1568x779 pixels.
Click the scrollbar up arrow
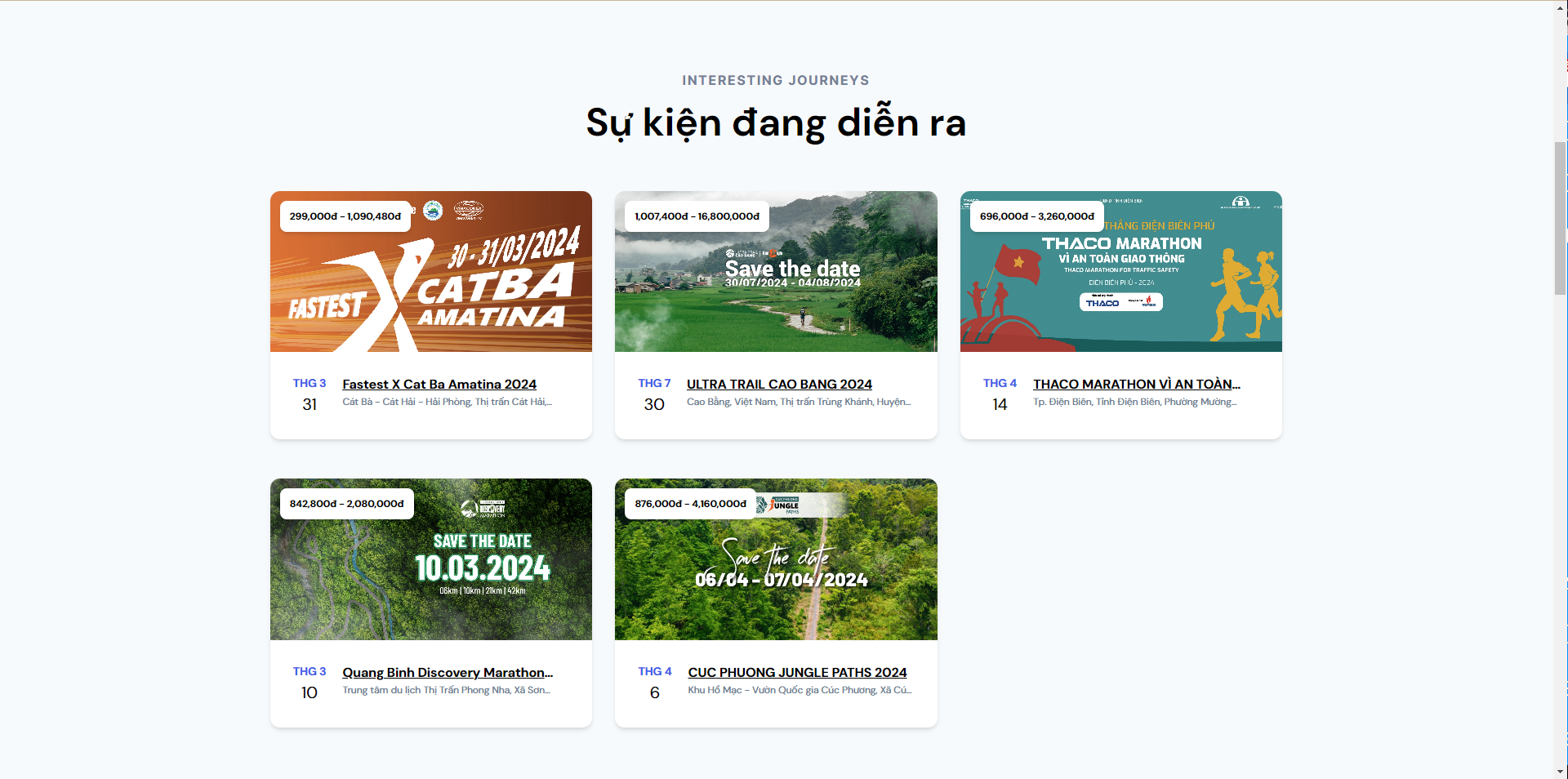[1561, 7]
